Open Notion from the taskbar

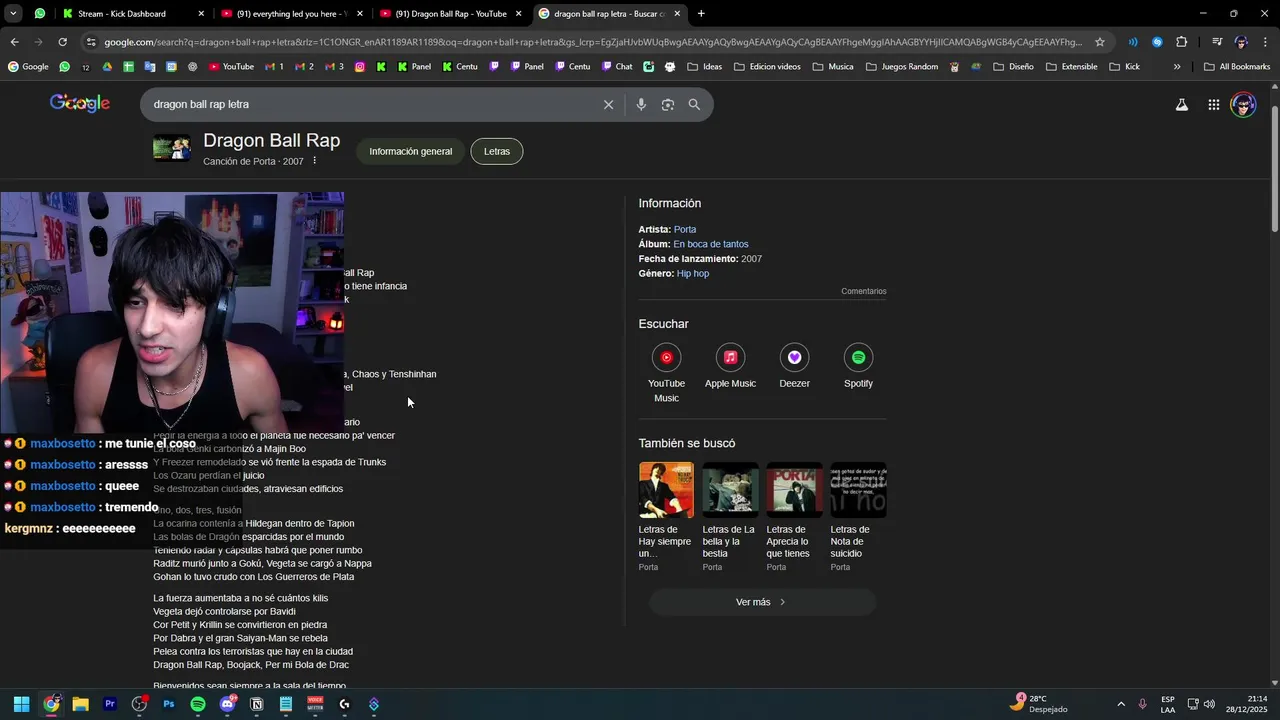[256, 704]
